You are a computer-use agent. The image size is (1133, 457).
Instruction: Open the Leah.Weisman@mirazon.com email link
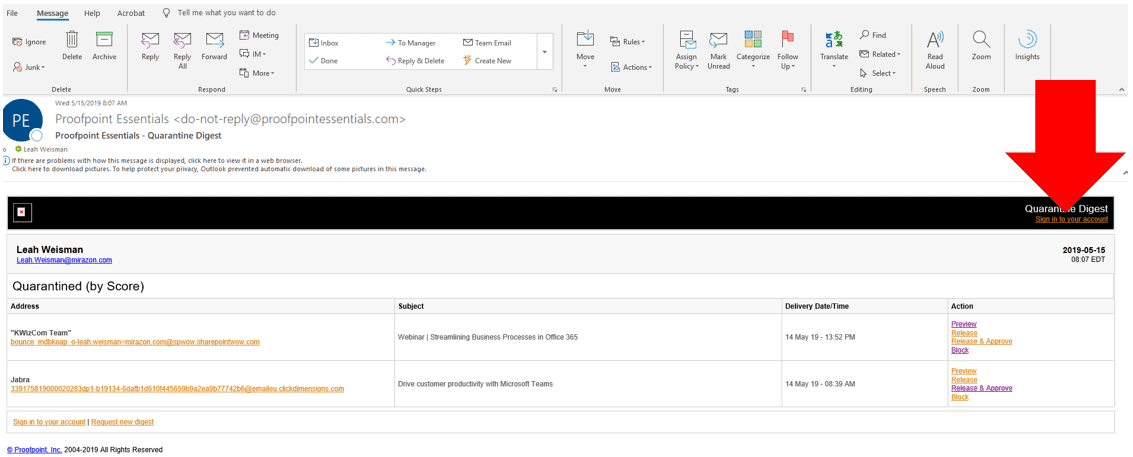point(64,260)
